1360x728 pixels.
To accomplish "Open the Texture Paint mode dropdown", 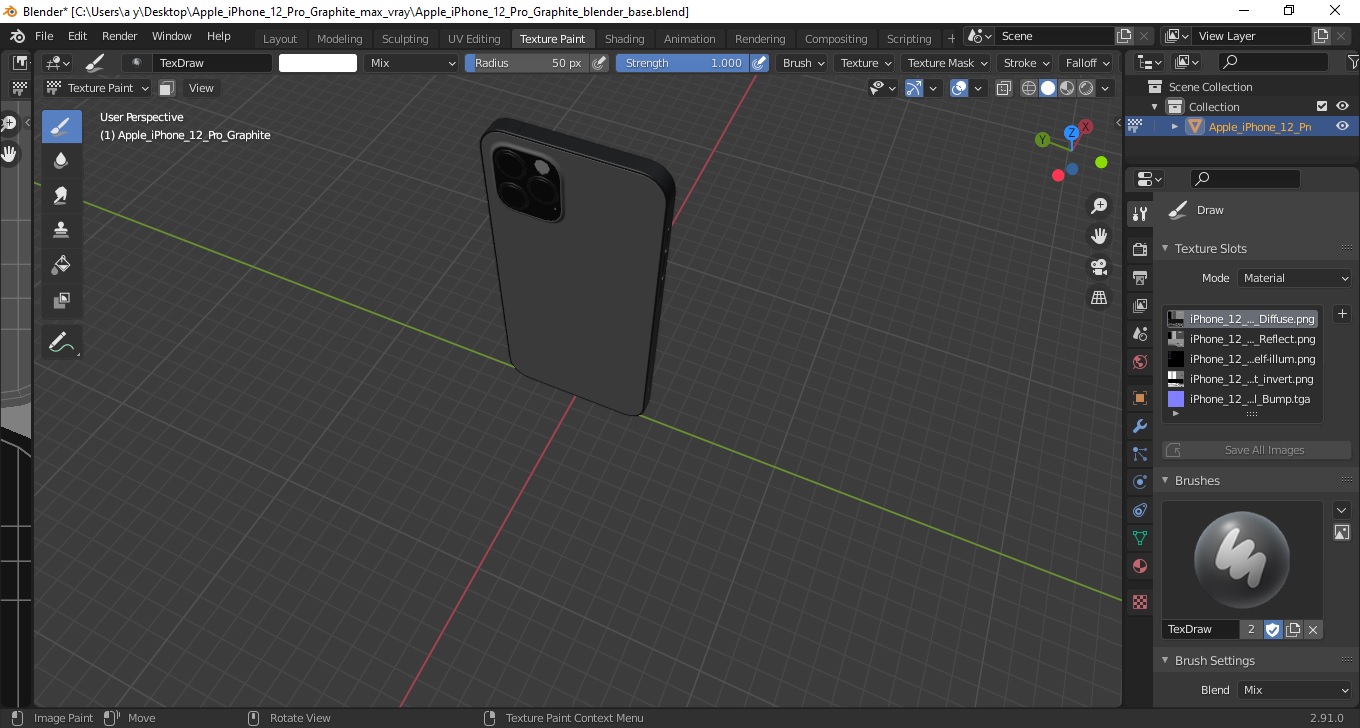I will click(x=97, y=88).
